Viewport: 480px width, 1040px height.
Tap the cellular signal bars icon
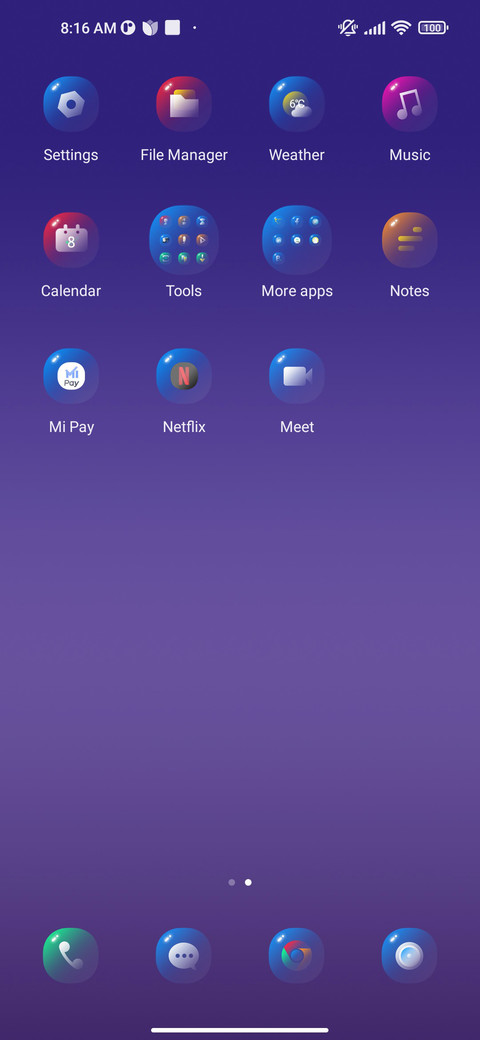(x=375, y=28)
